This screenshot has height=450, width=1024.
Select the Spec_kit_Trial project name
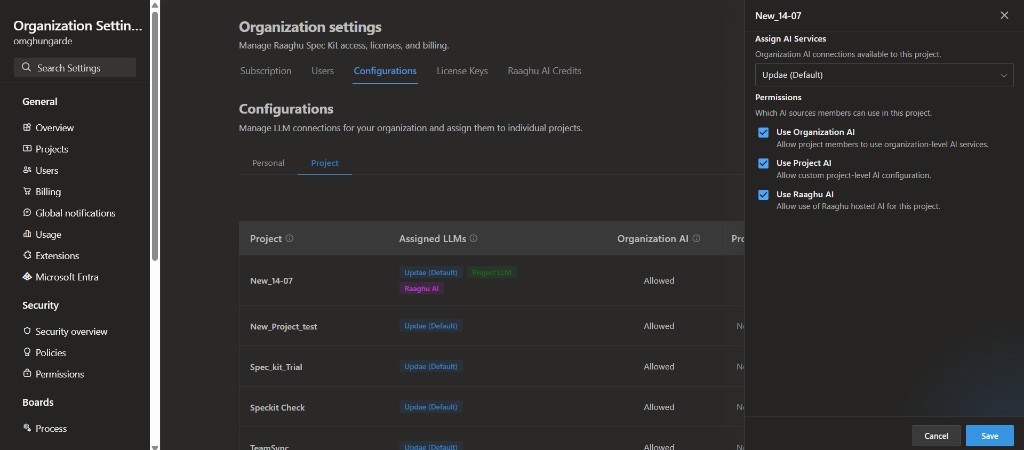coord(276,367)
